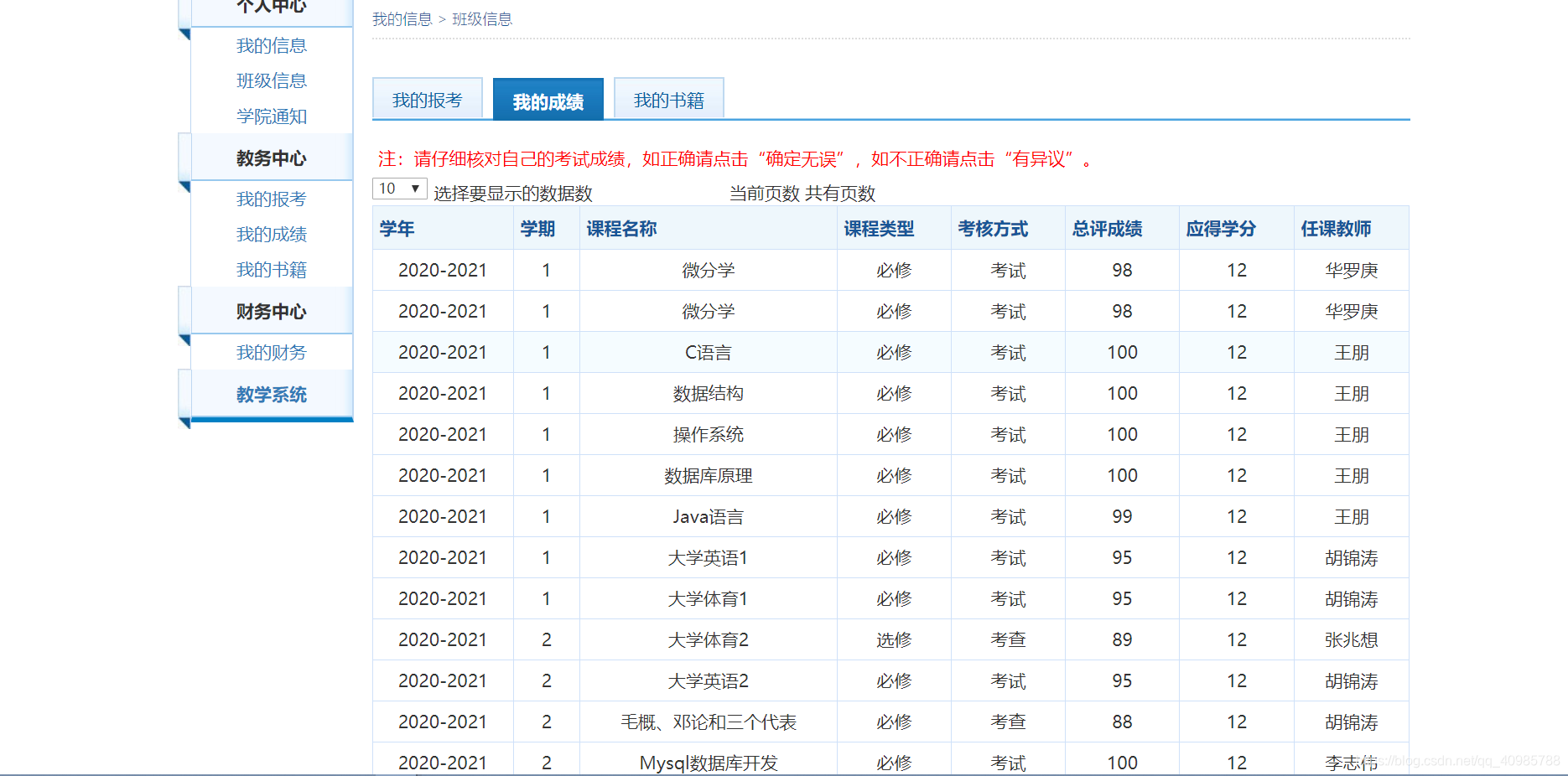Image resolution: width=1568 pixels, height=776 pixels.
Task: Click the 当前页数 共有页数 pager text
Action: click(802, 194)
